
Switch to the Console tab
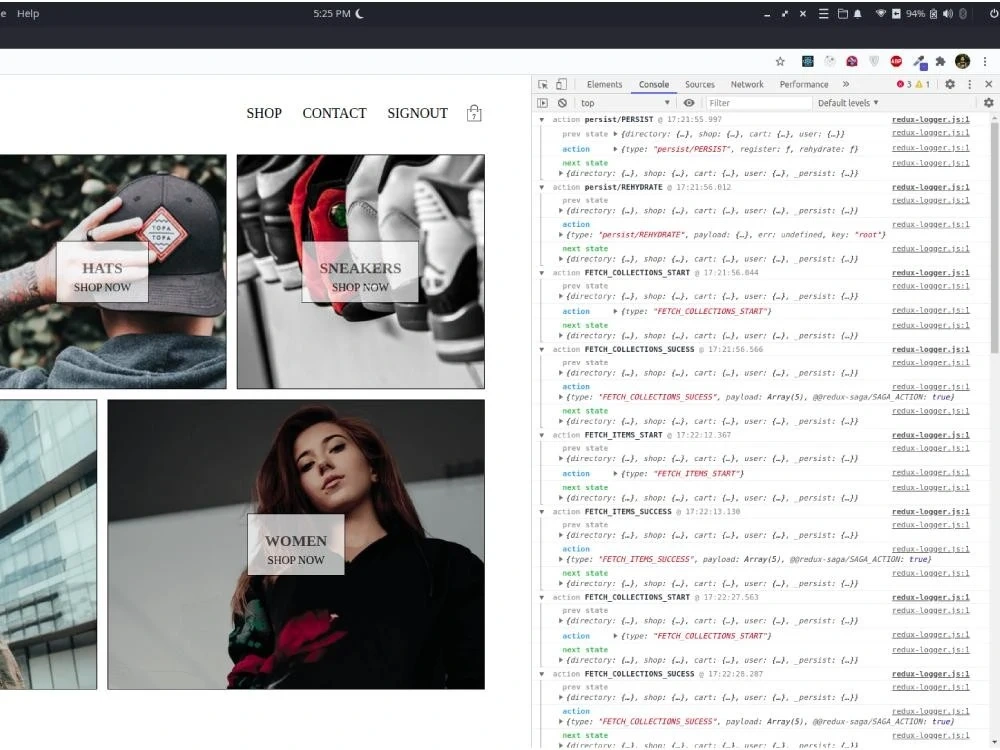pyautogui.click(x=654, y=84)
